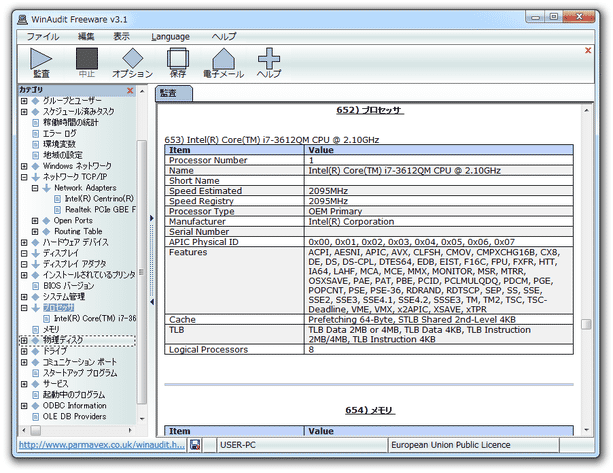Click USER-PC in status bar
Screen dimensions: 613x473
tap(238, 445)
